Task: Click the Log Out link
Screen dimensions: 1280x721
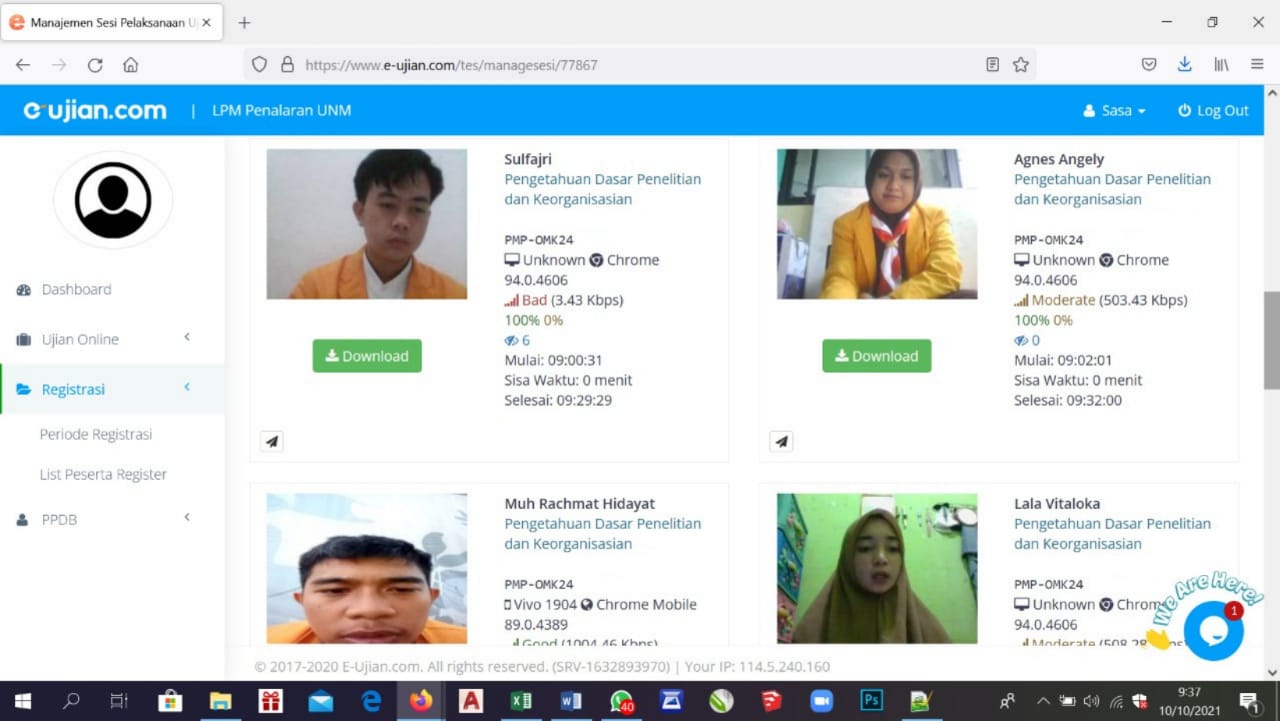Action: click(x=1213, y=111)
